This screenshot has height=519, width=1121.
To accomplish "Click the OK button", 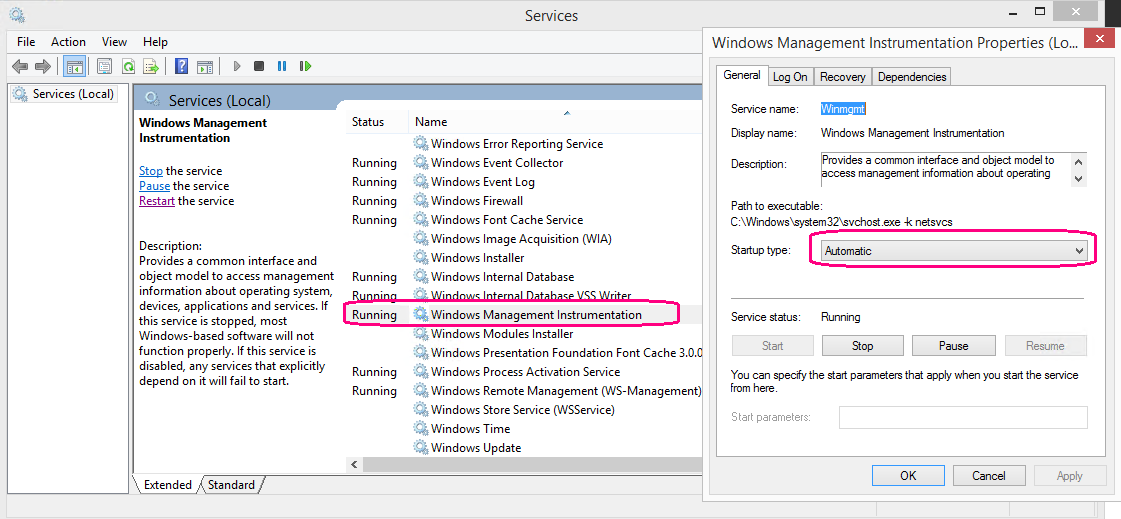I will coord(908,476).
